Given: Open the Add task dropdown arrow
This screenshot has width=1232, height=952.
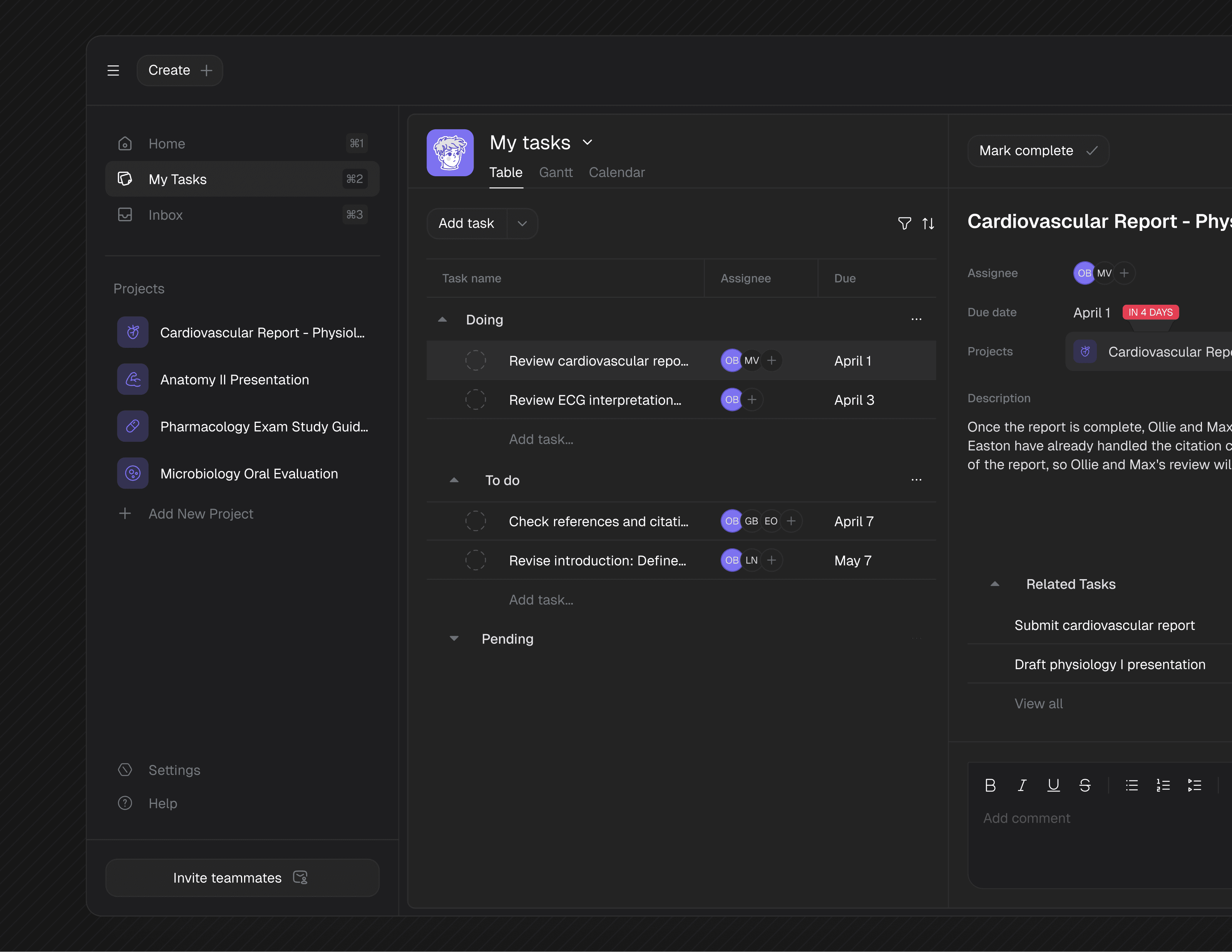Looking at the screenshot, I should [x=522, y=223].
